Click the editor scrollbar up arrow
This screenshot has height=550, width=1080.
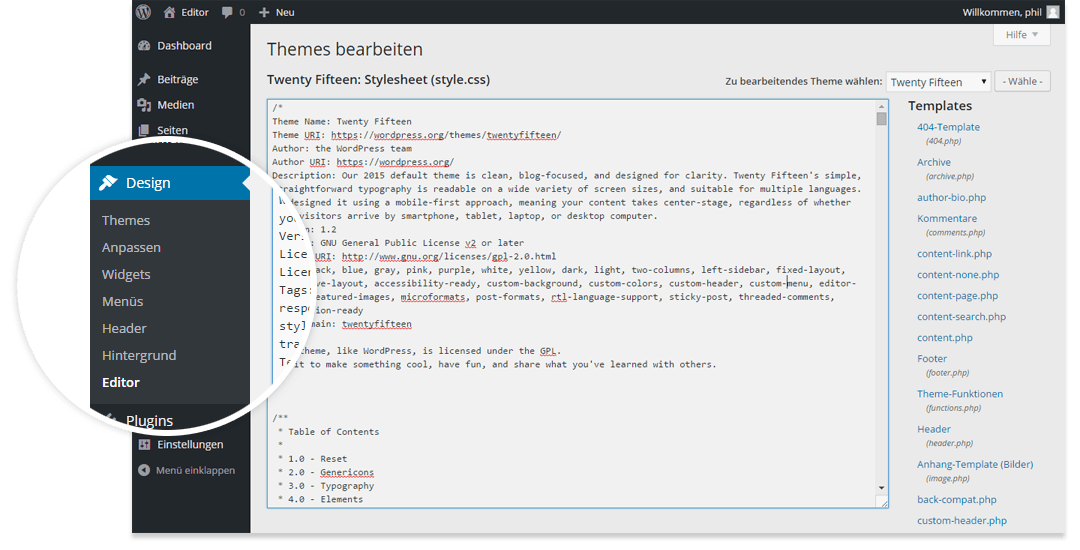click(x=881, y=106)
